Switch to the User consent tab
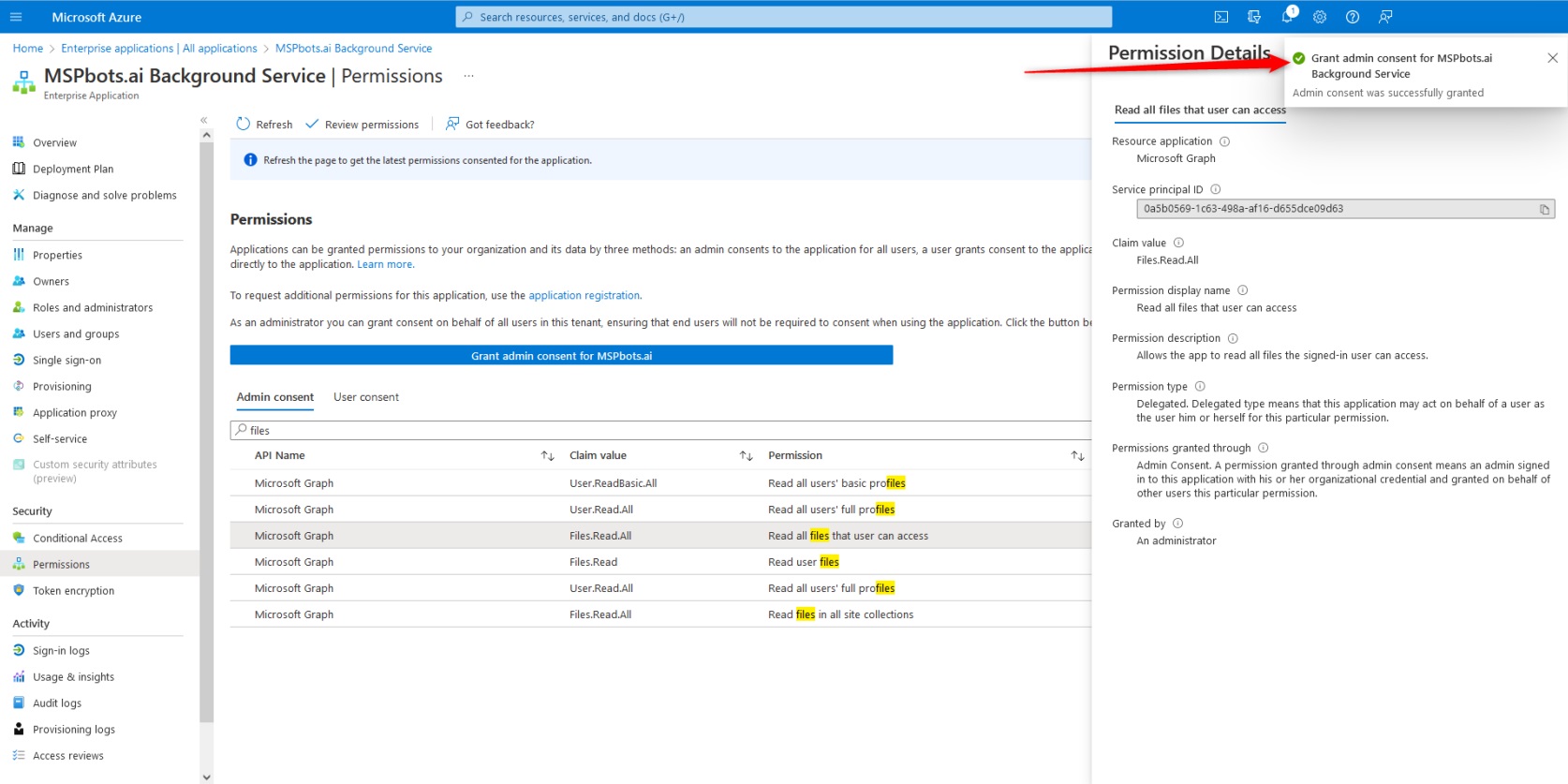The width and height of the screenshot is (1568, 784). 365,397
